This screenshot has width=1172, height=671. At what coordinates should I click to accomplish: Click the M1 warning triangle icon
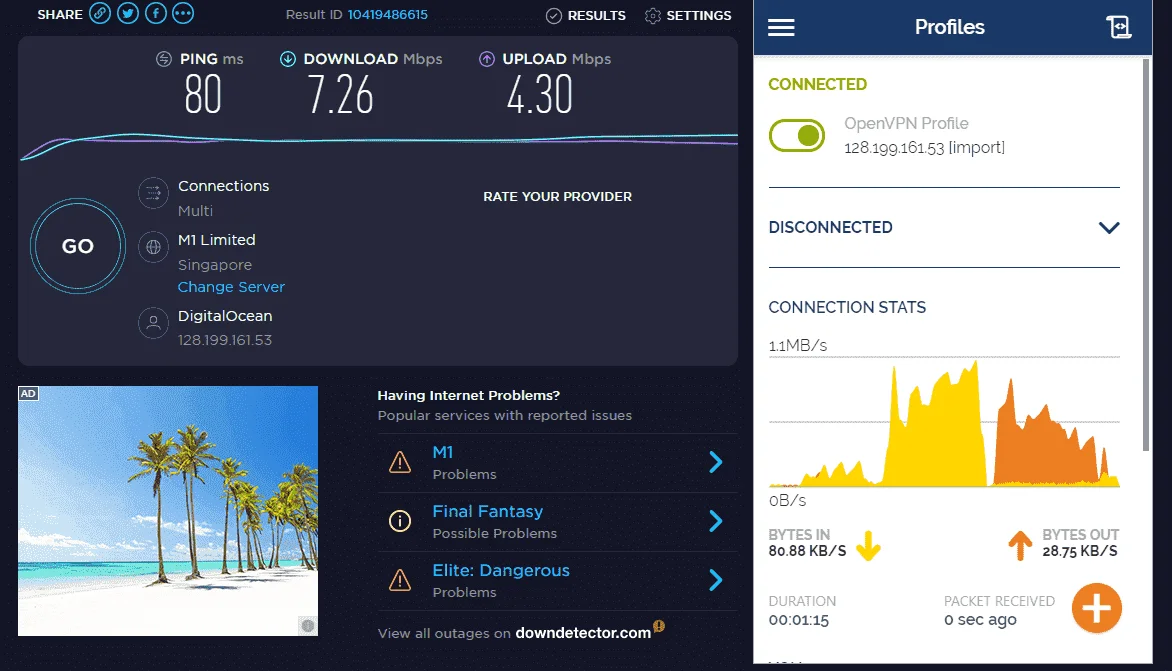click(400, 463)
